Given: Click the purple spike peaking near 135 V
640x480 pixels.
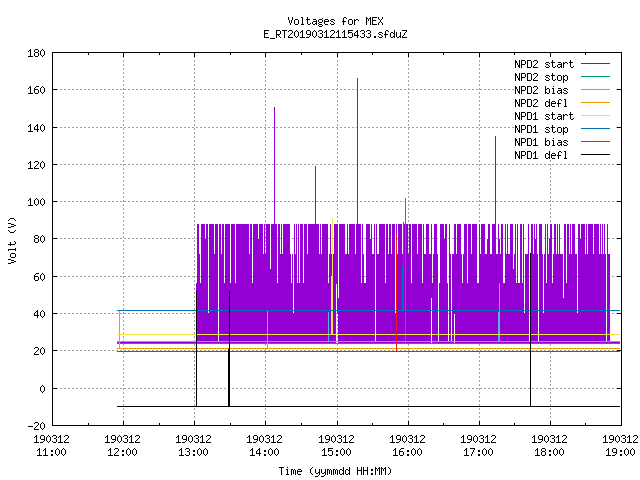Looking at the screenshot, I should click(496, 180).
